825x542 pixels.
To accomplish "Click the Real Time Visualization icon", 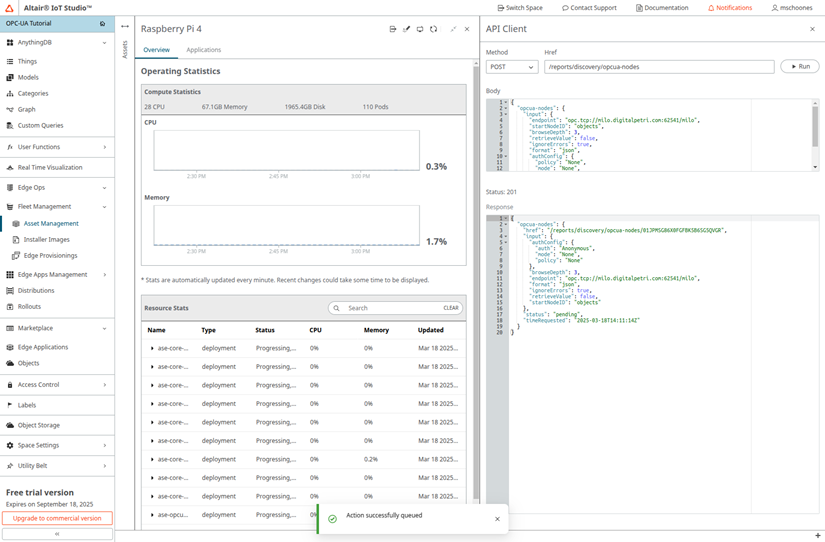I will pos(9,168).
